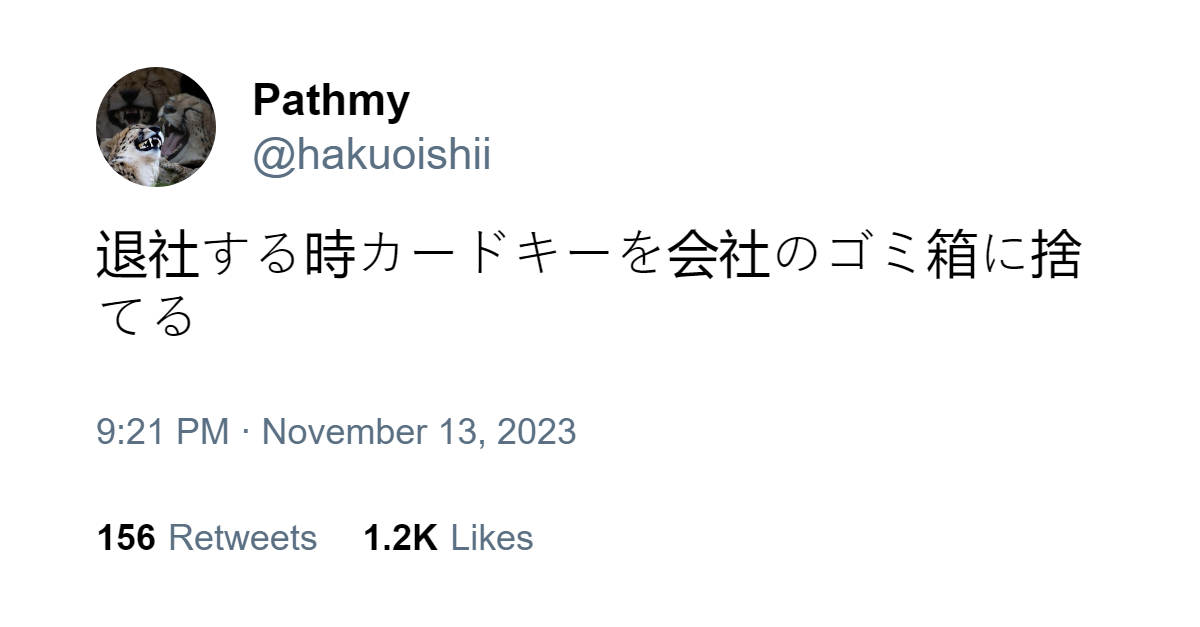Open the 9:21 PM timestamp link
Viewport: 1200px width, 627px height.
tap(164, 432)
